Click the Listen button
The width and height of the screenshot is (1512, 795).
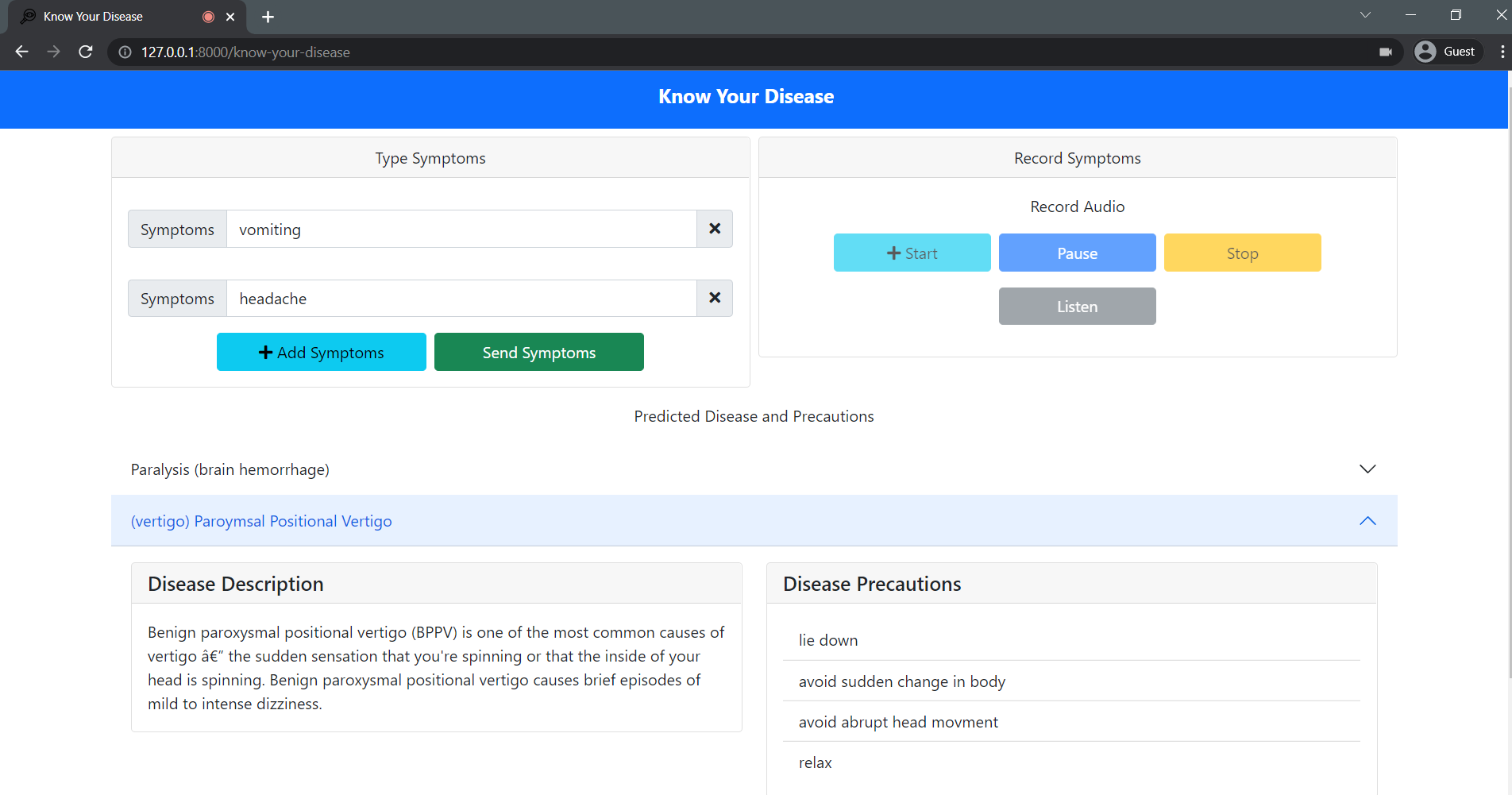click(x=1078, y=306)
